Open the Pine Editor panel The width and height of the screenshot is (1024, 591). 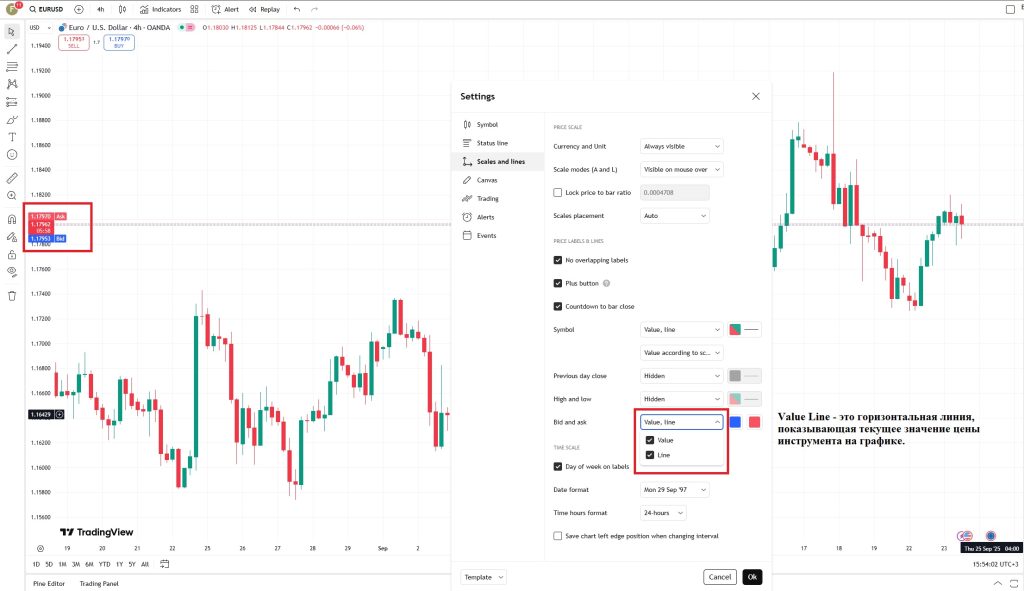point(49,583)
